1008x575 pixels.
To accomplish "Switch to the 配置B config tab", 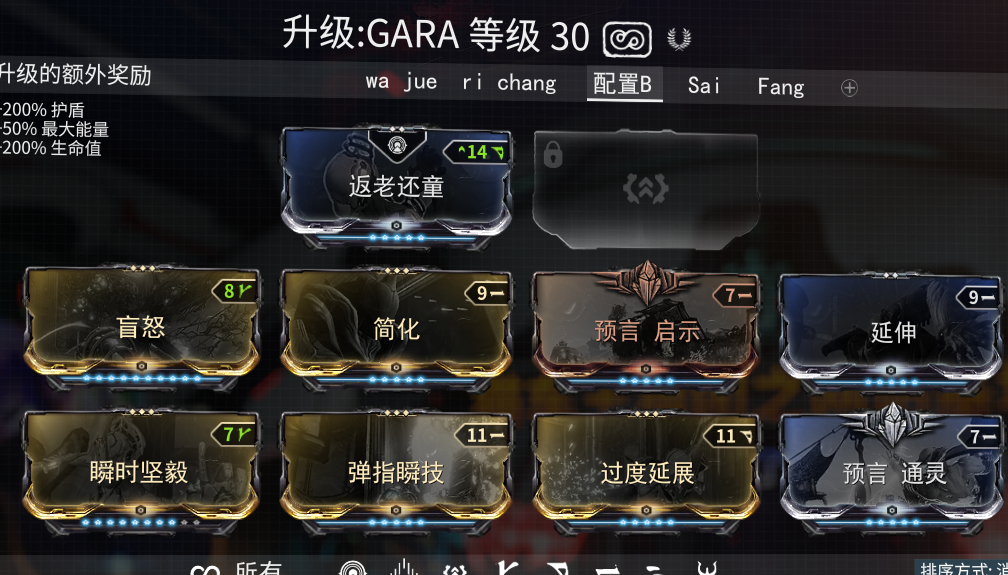I will click(622, 84).
